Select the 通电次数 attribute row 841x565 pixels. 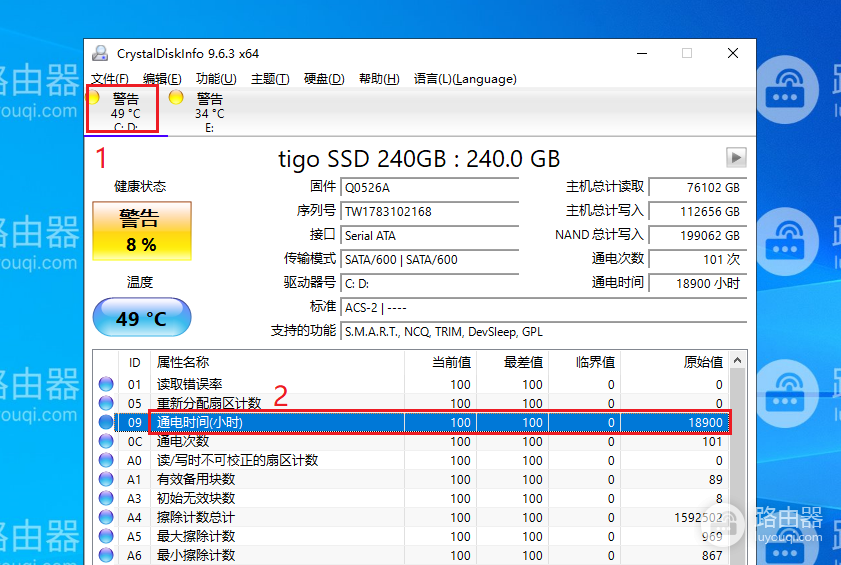pos(411,441)
